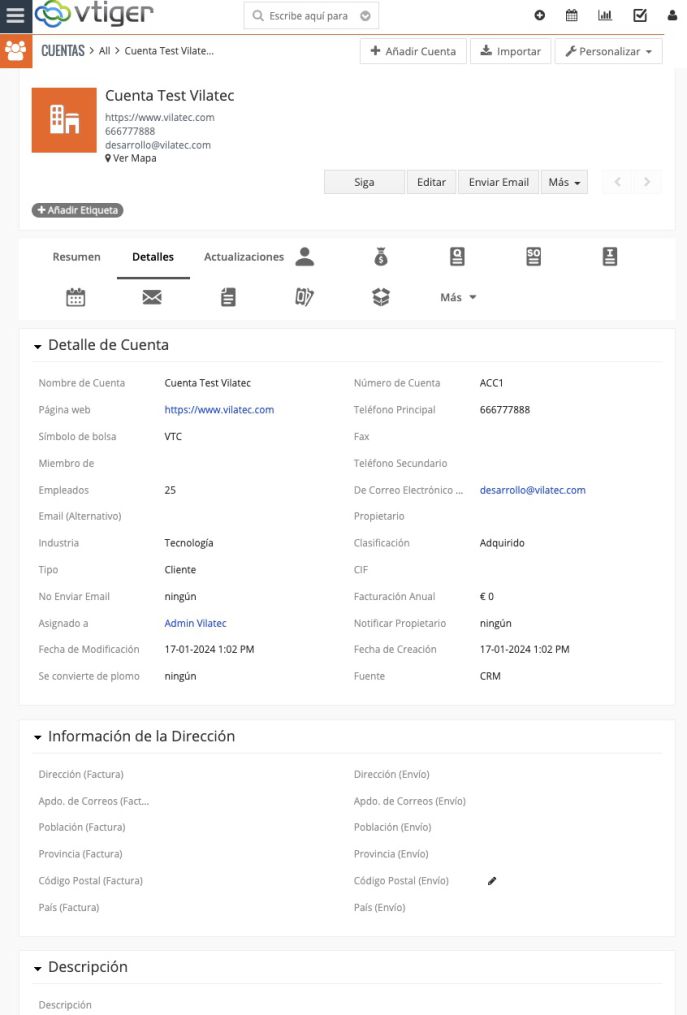Switch to the Actualizaciones tab
Viewport: 687px width, 1015px height.
click(x=243, y=257)
